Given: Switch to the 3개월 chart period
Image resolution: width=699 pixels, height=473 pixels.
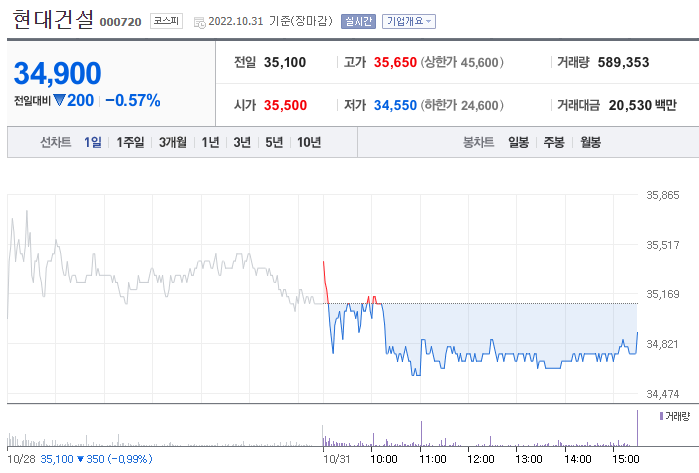Looking at the screenshot, I should click(173, 142).
